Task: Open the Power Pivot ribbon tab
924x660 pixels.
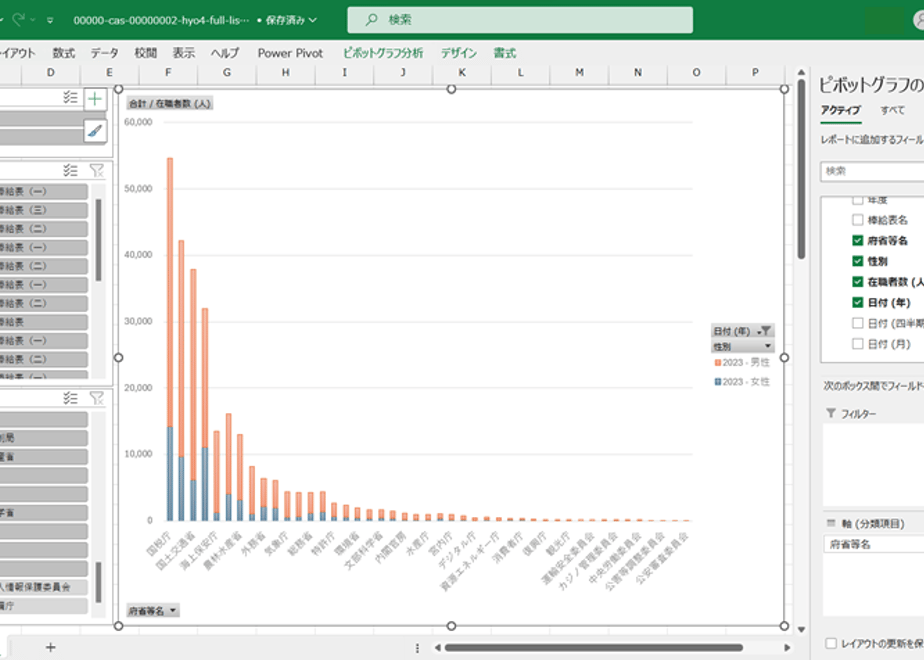Action: point(290,53)
